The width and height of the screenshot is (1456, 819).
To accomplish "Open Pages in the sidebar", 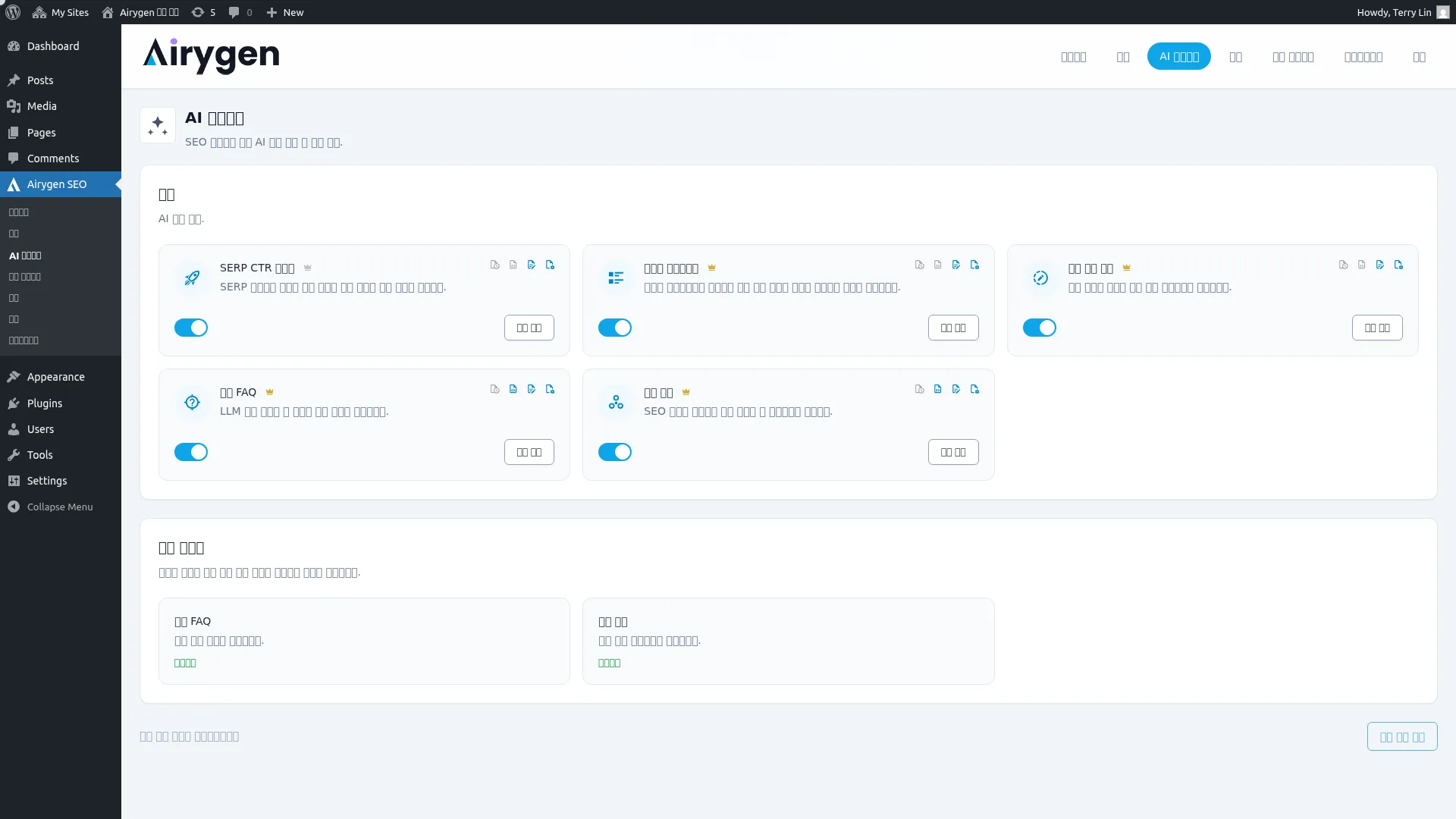I will pyautogui.click(x=61, y=133).
